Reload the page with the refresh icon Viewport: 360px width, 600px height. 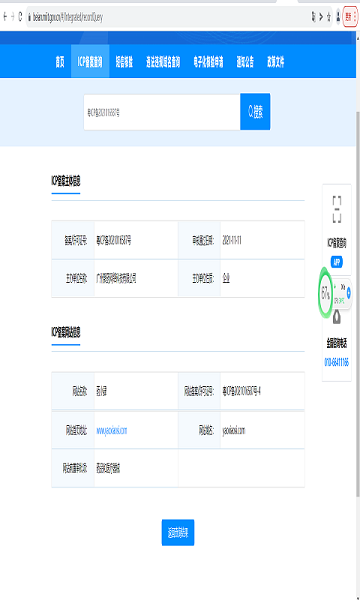pos(20,16)
